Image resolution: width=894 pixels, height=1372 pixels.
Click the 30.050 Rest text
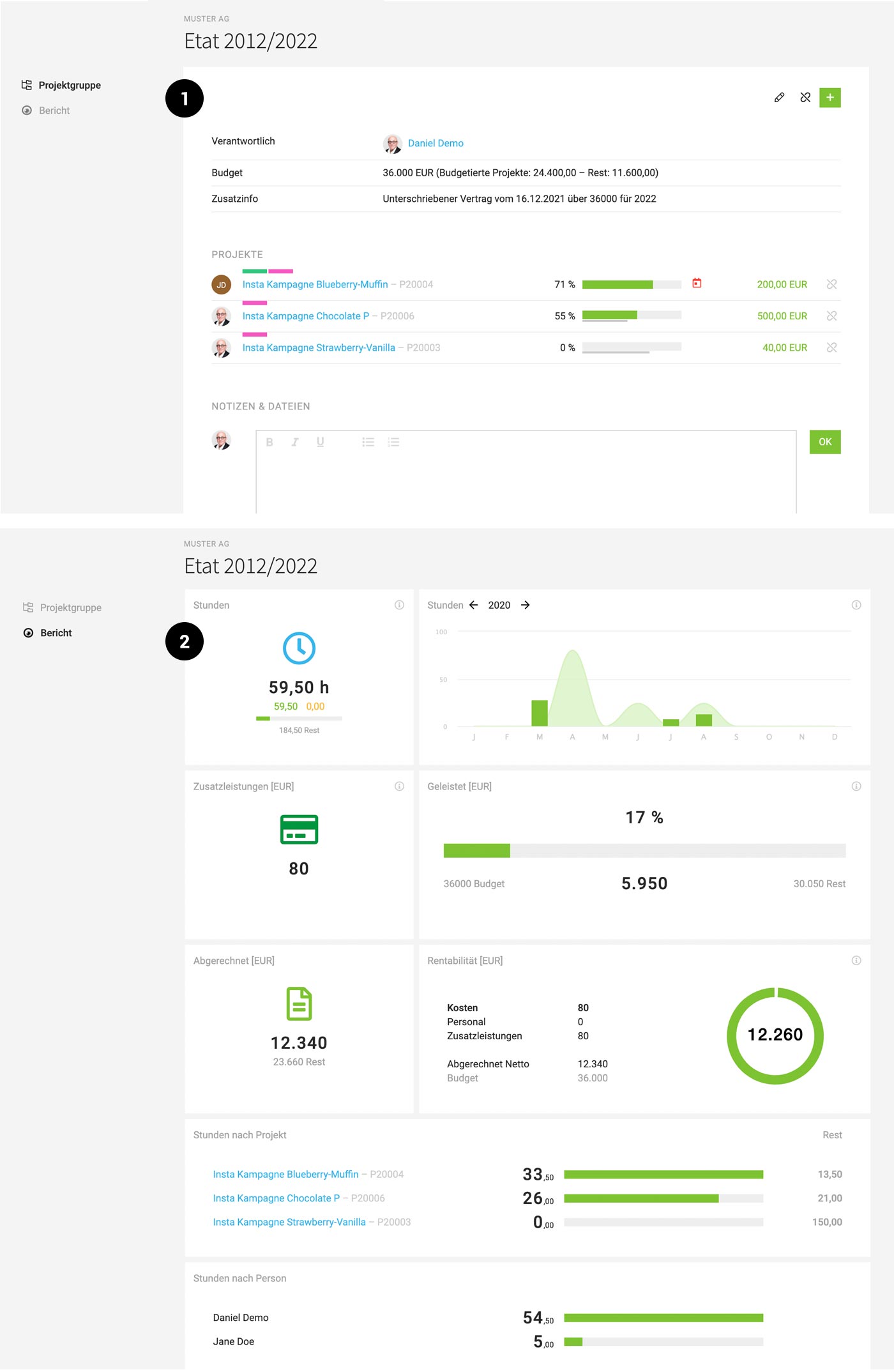[819, 883]
